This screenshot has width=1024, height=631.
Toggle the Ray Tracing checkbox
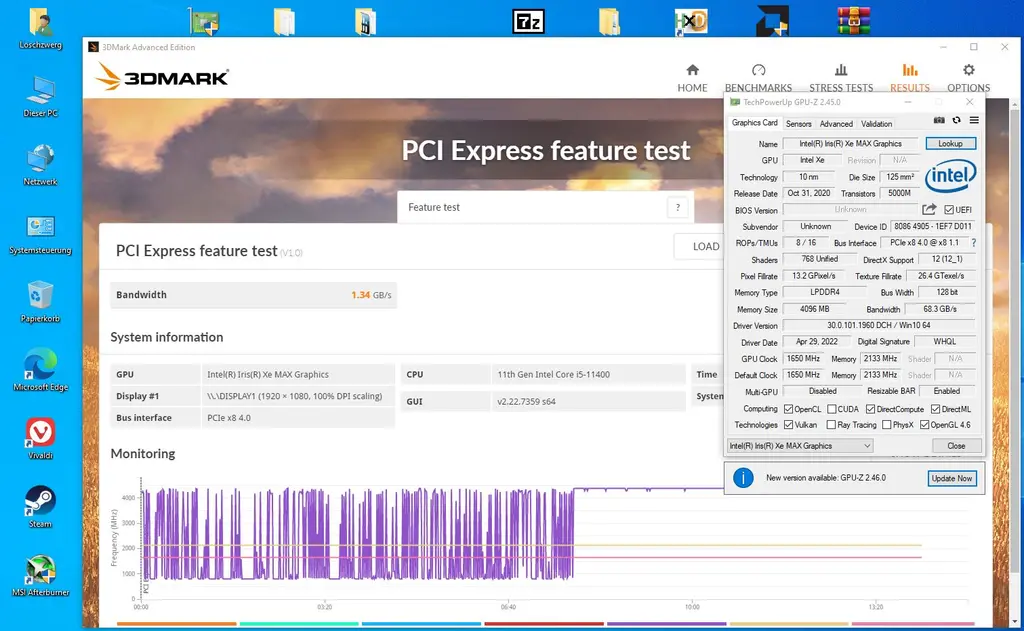(832, 425)
